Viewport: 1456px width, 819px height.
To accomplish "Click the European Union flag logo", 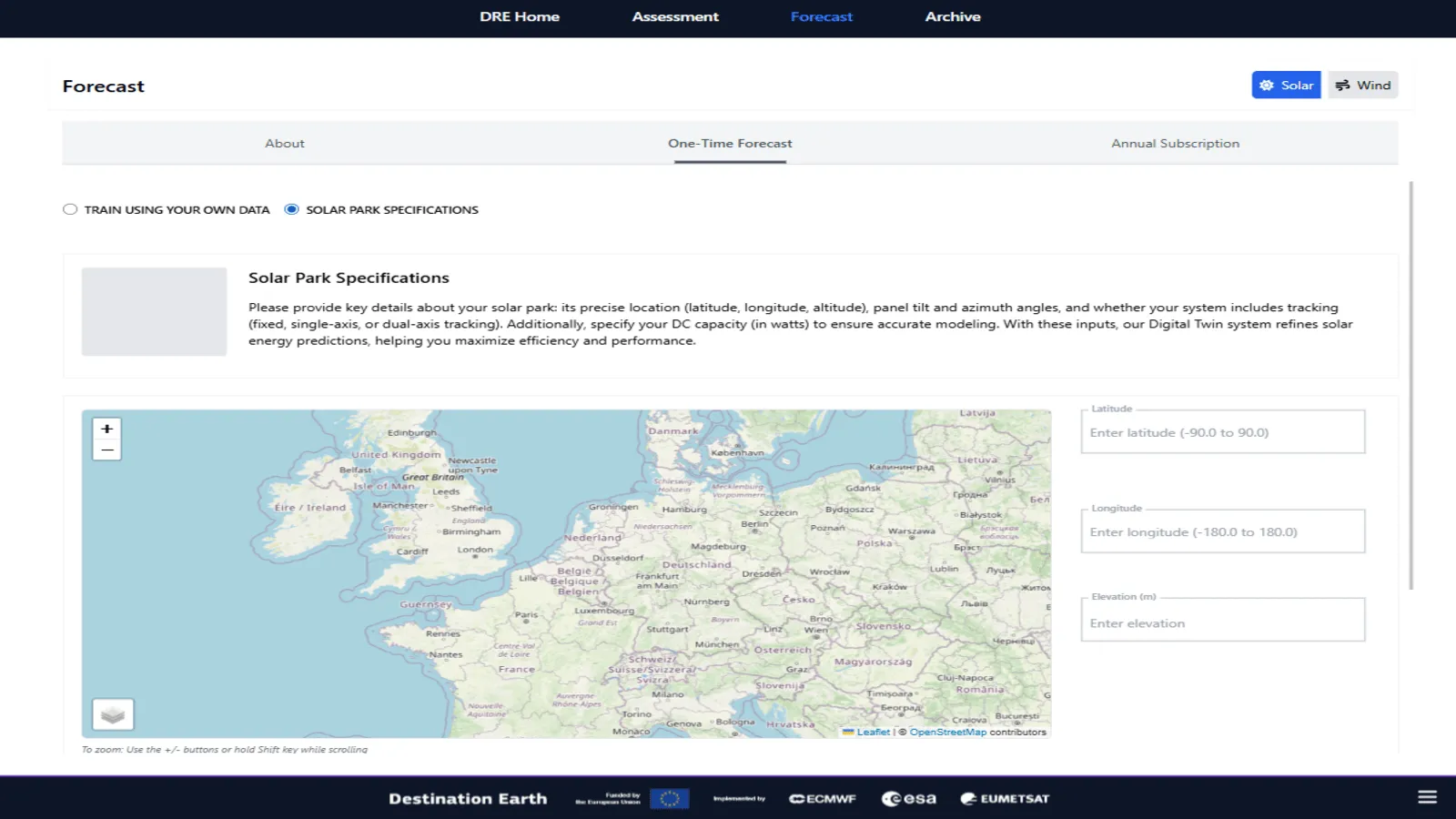I will (x=669, y=799).
